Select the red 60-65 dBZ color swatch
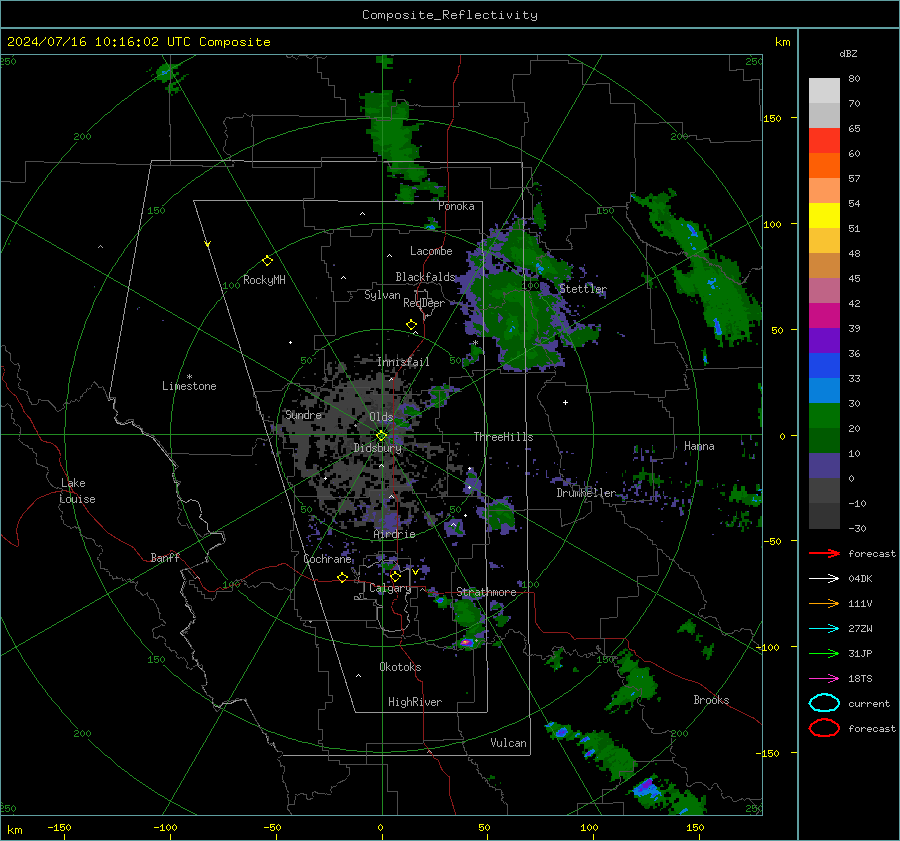Viewport: 900px width, 841px height. [x=824, y=141]
